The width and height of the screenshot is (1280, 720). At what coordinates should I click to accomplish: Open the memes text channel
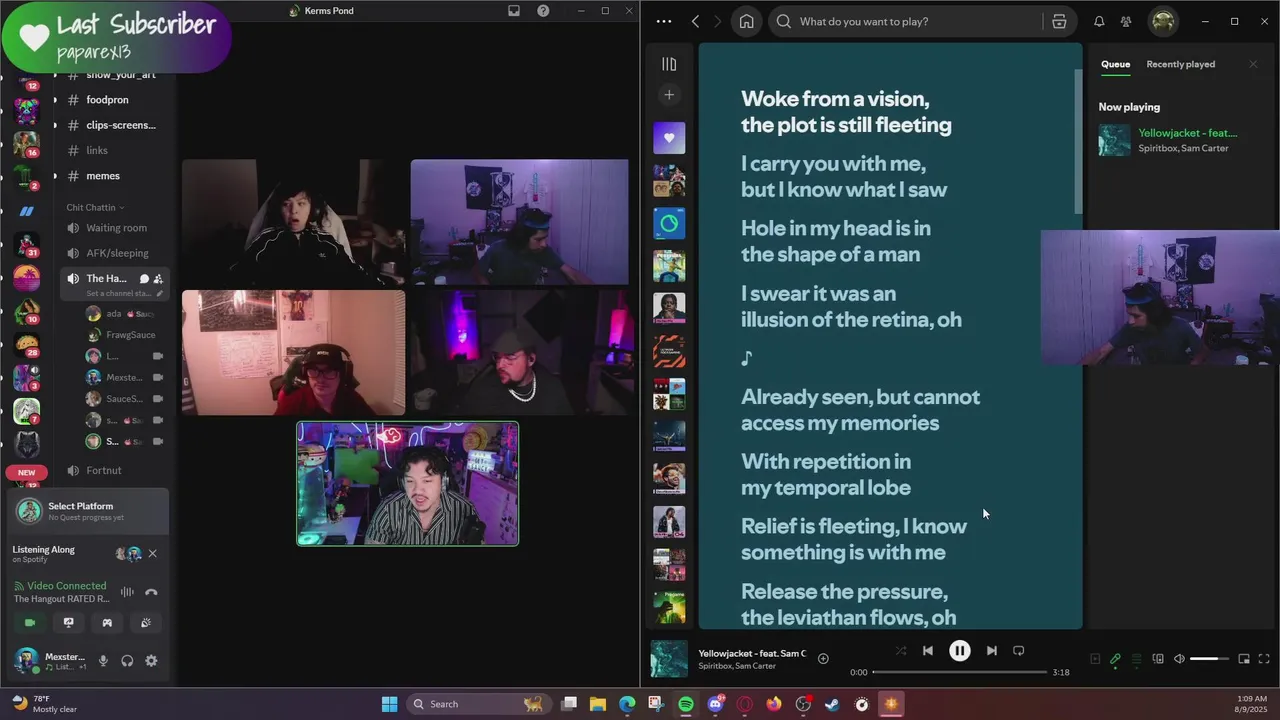(102, 176)
